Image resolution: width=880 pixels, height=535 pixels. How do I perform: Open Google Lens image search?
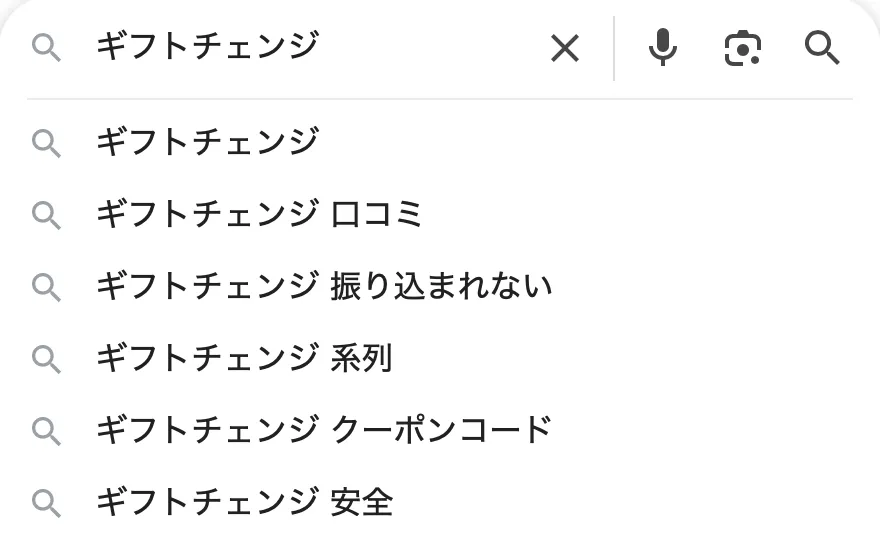(742, 47)
